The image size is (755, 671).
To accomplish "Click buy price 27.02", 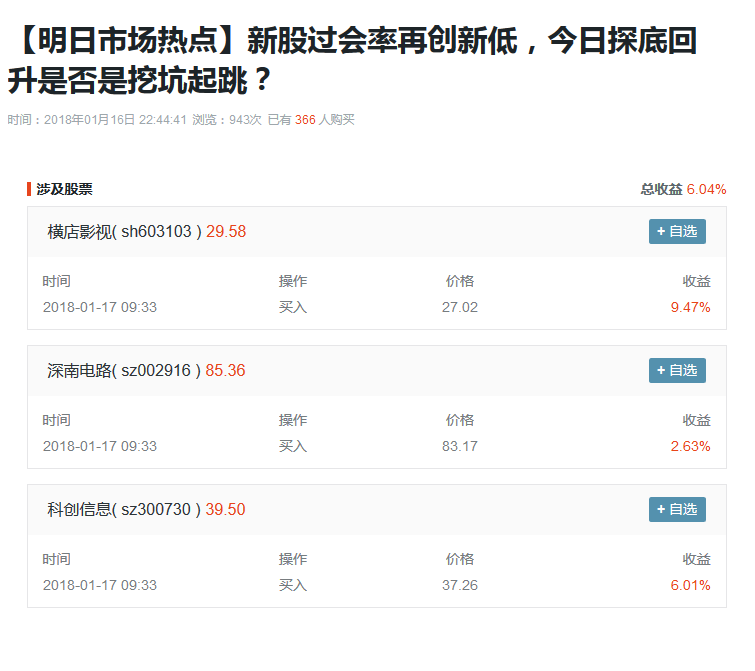I will click(460, 307).
